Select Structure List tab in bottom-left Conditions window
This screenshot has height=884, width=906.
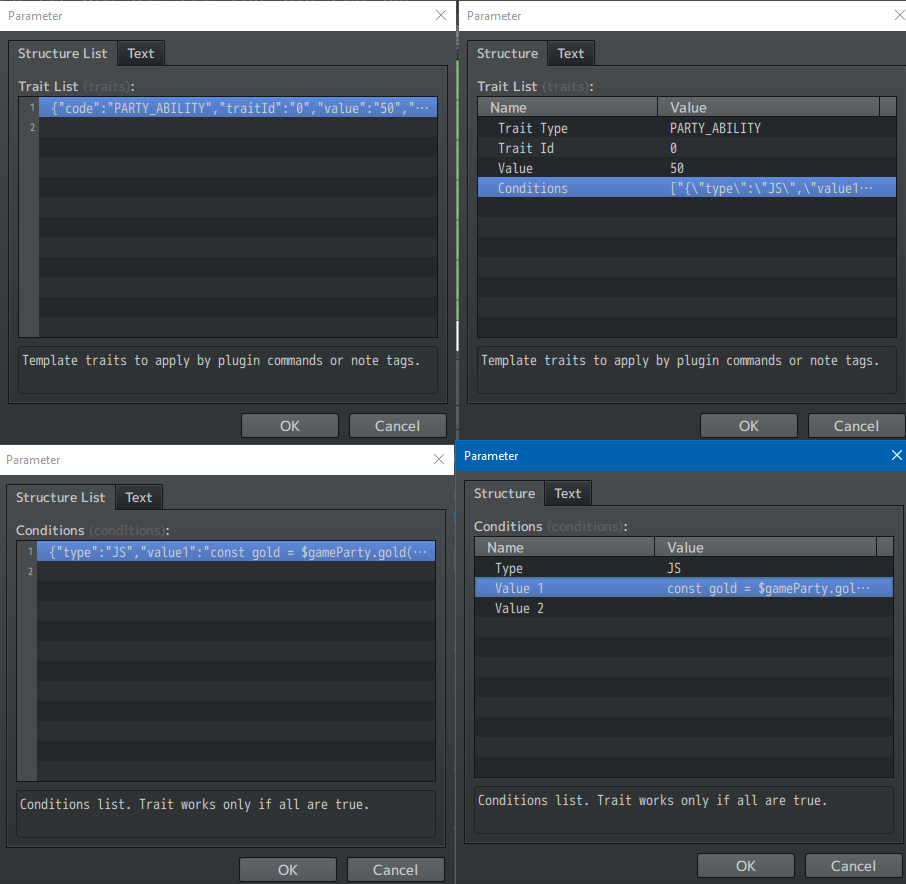[x=61, y=497]
